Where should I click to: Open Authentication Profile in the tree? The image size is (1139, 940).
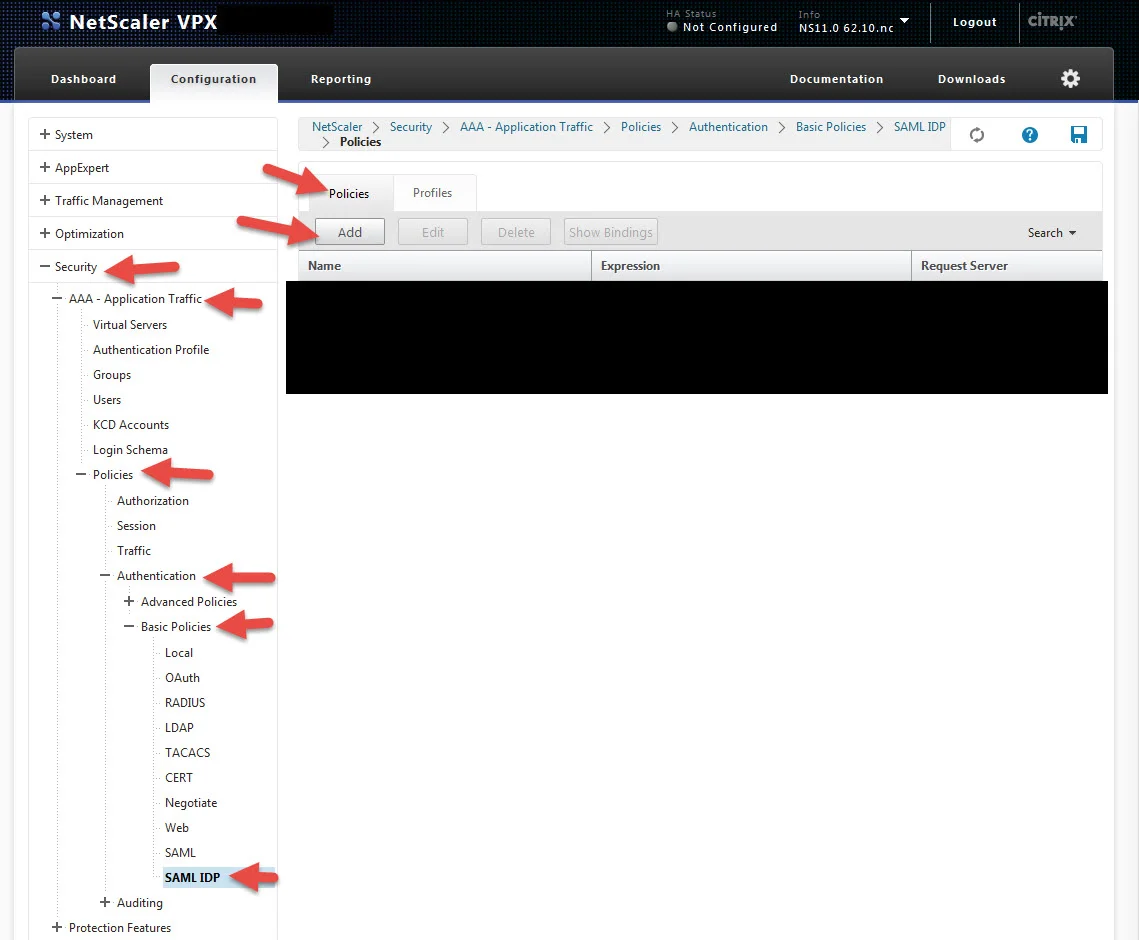coord(151,349)
